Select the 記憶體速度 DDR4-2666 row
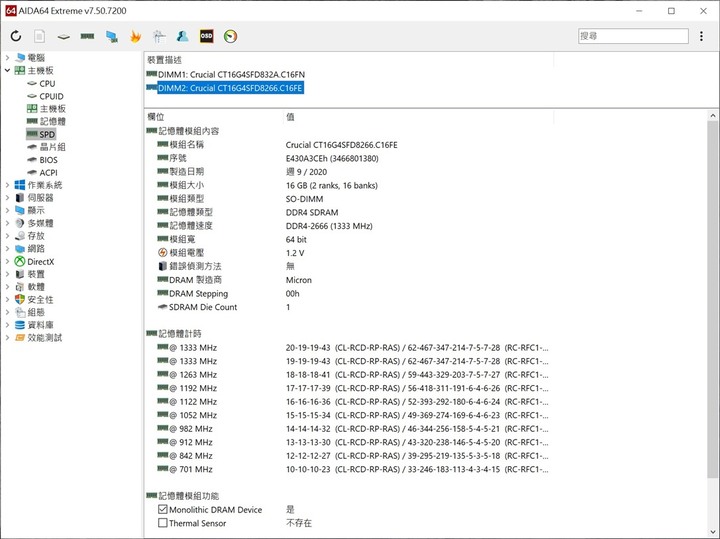The height and width of the screenshot is (539, 720). click(348, 226)
